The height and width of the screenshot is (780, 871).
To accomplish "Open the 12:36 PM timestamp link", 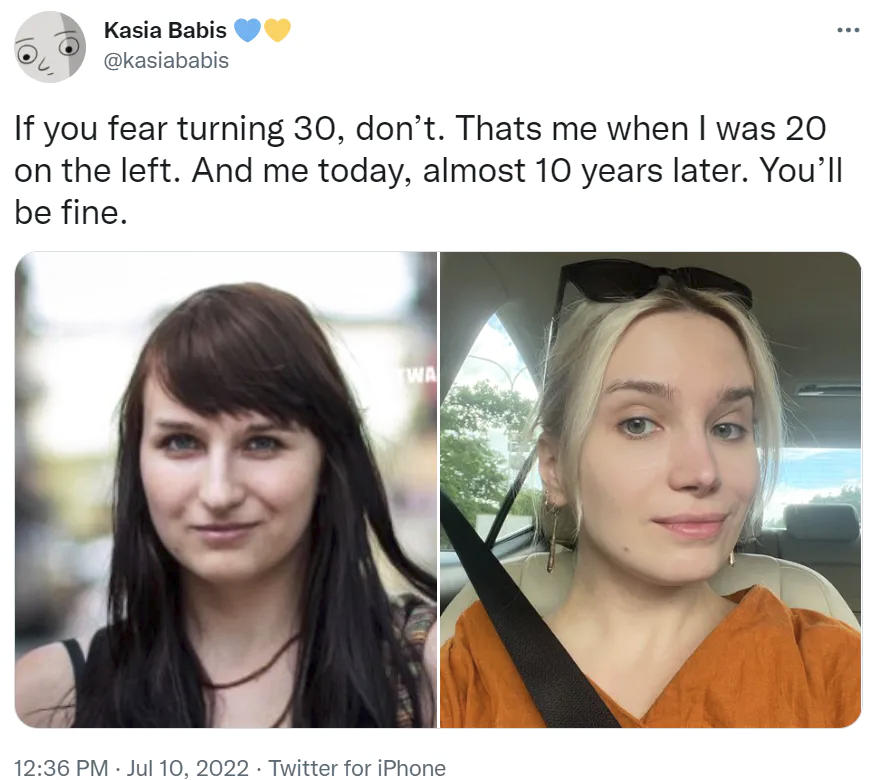I will click(x=61, y=768).
